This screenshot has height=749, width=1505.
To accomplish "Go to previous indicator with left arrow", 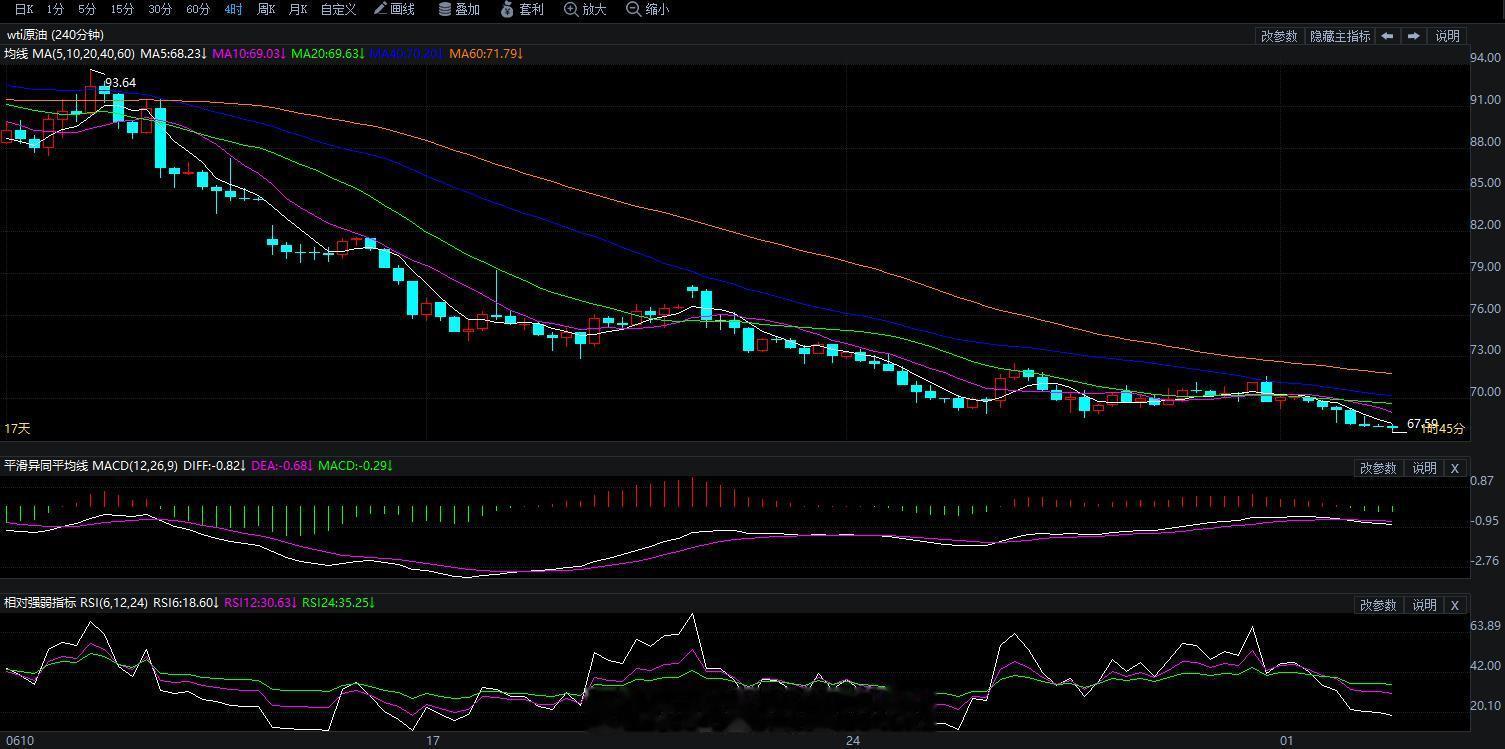I will point(1387,36).
